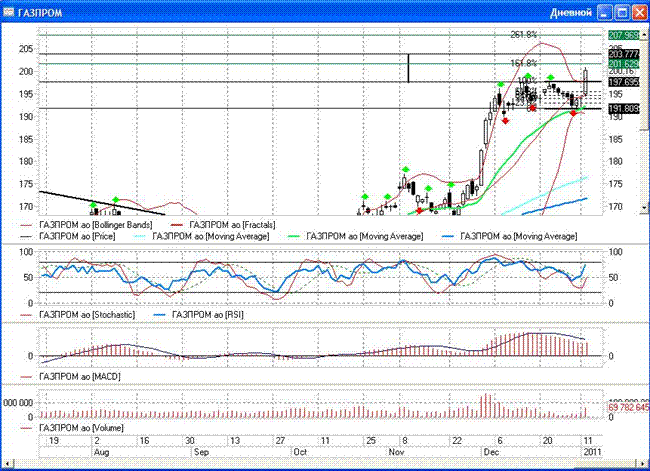This screenshot has height=471, width=650.
Task: Select the ГАЗПРОМ ао [Price] legend entry
Action: (x=68, y=236)
